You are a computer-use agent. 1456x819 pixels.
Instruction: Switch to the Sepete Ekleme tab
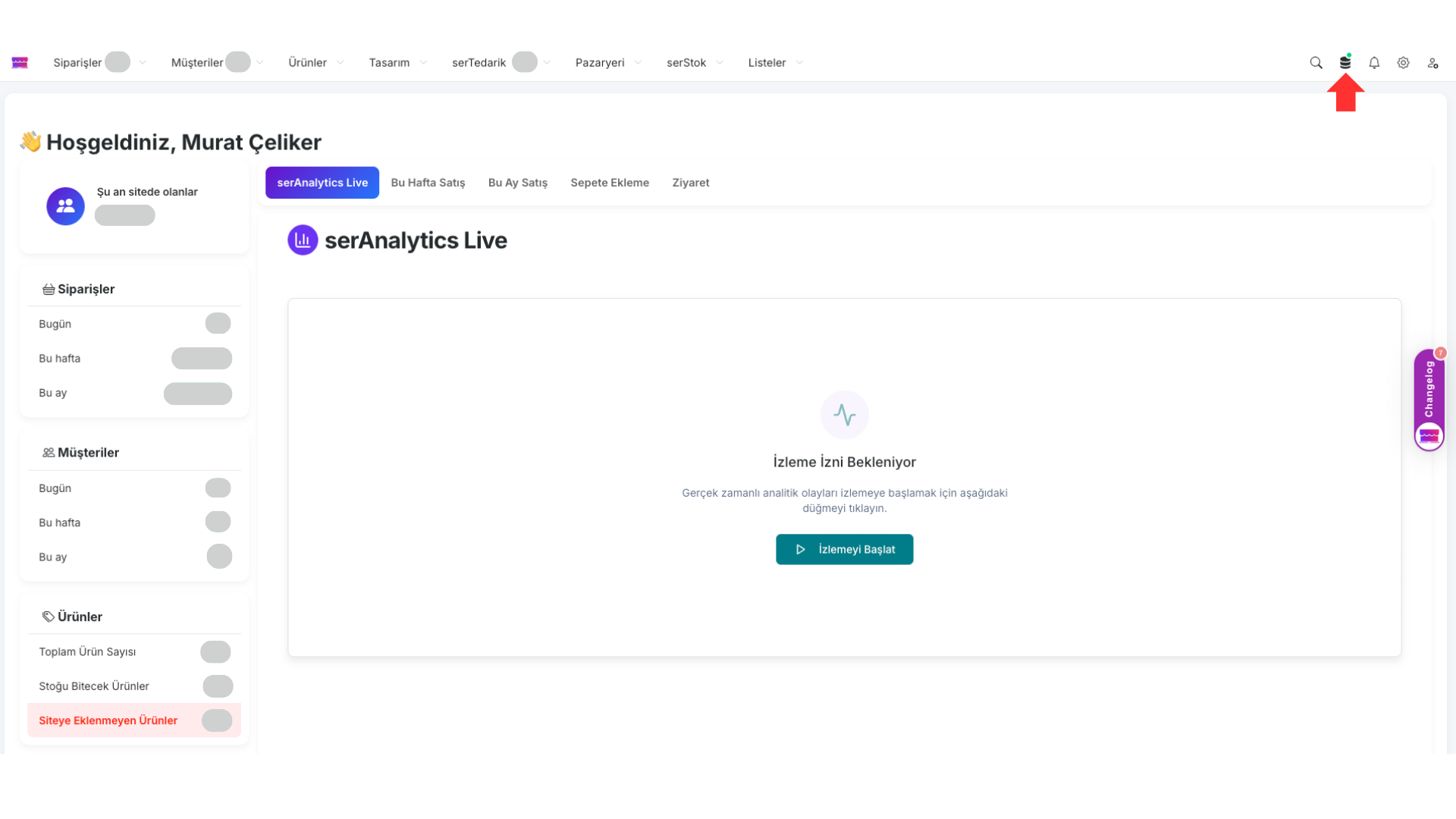[610, 183]
